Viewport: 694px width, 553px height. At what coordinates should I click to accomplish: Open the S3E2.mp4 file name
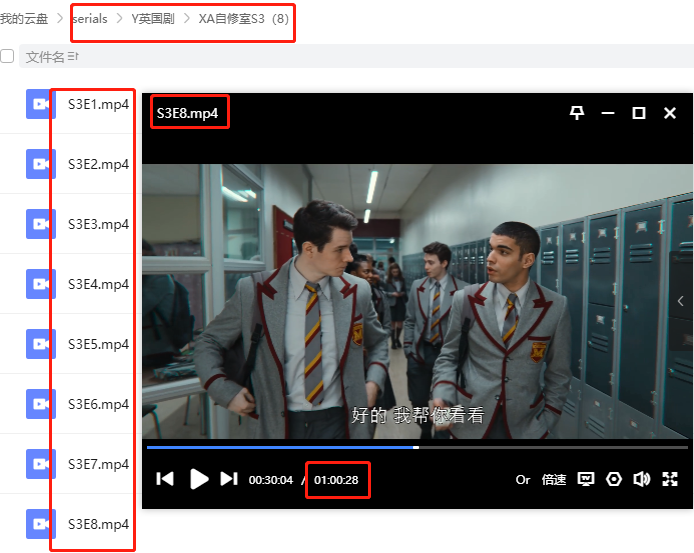pos(98,164)
